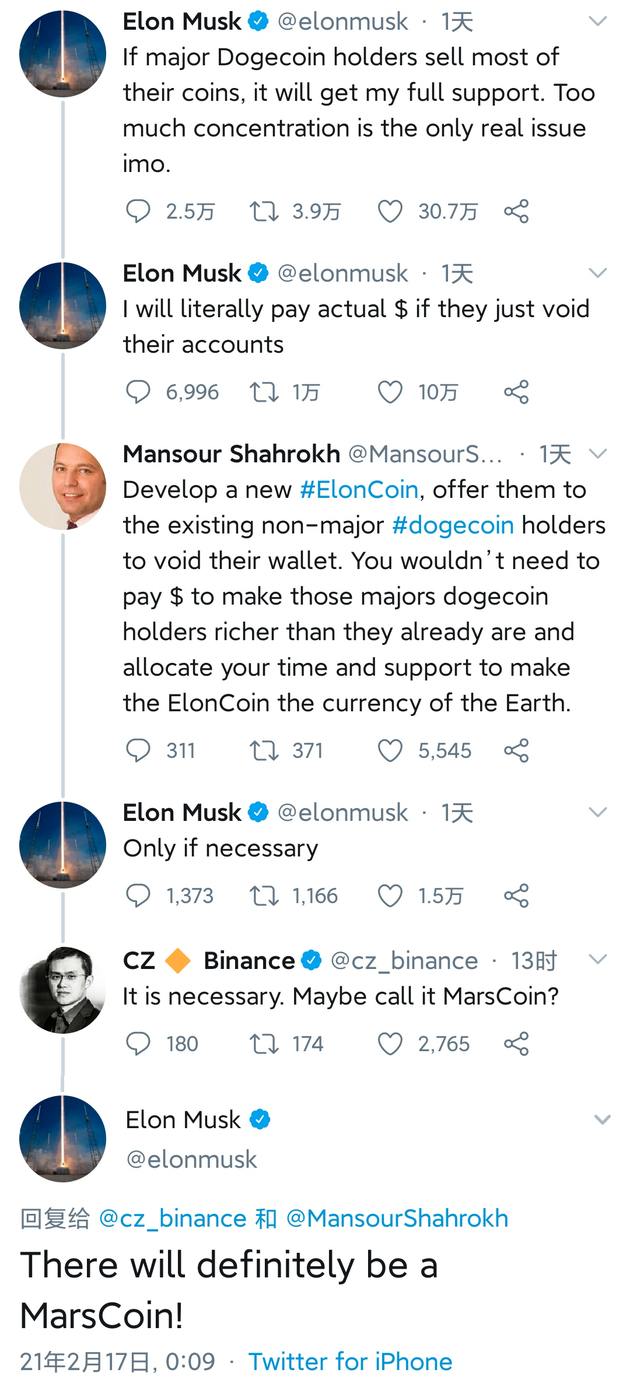Retweet the 'Only if necessary' tweet
630x1394 pixels.
(x=264, y=895)
